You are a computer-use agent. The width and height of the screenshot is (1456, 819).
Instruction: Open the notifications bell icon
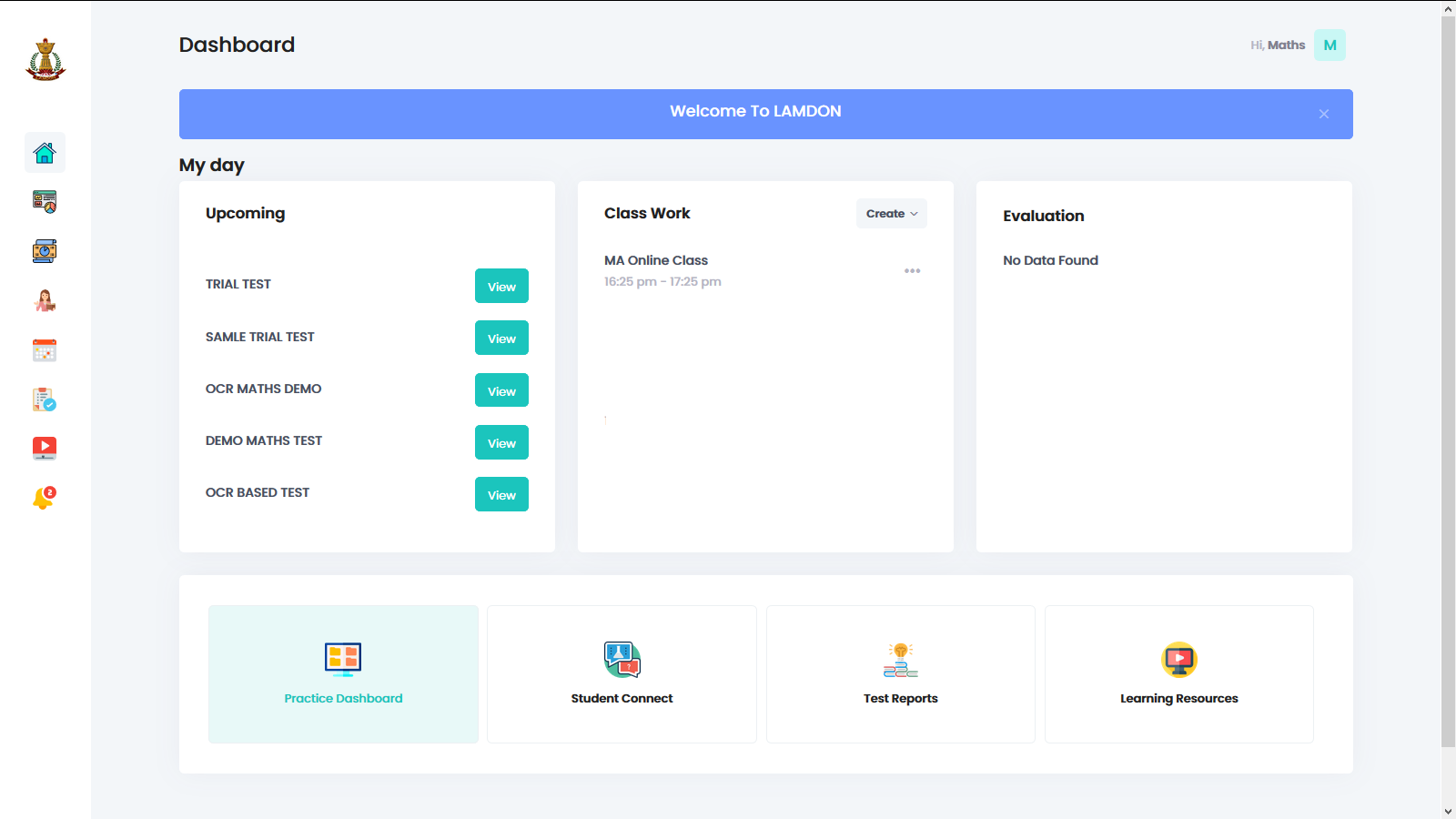tap(45, 498)
